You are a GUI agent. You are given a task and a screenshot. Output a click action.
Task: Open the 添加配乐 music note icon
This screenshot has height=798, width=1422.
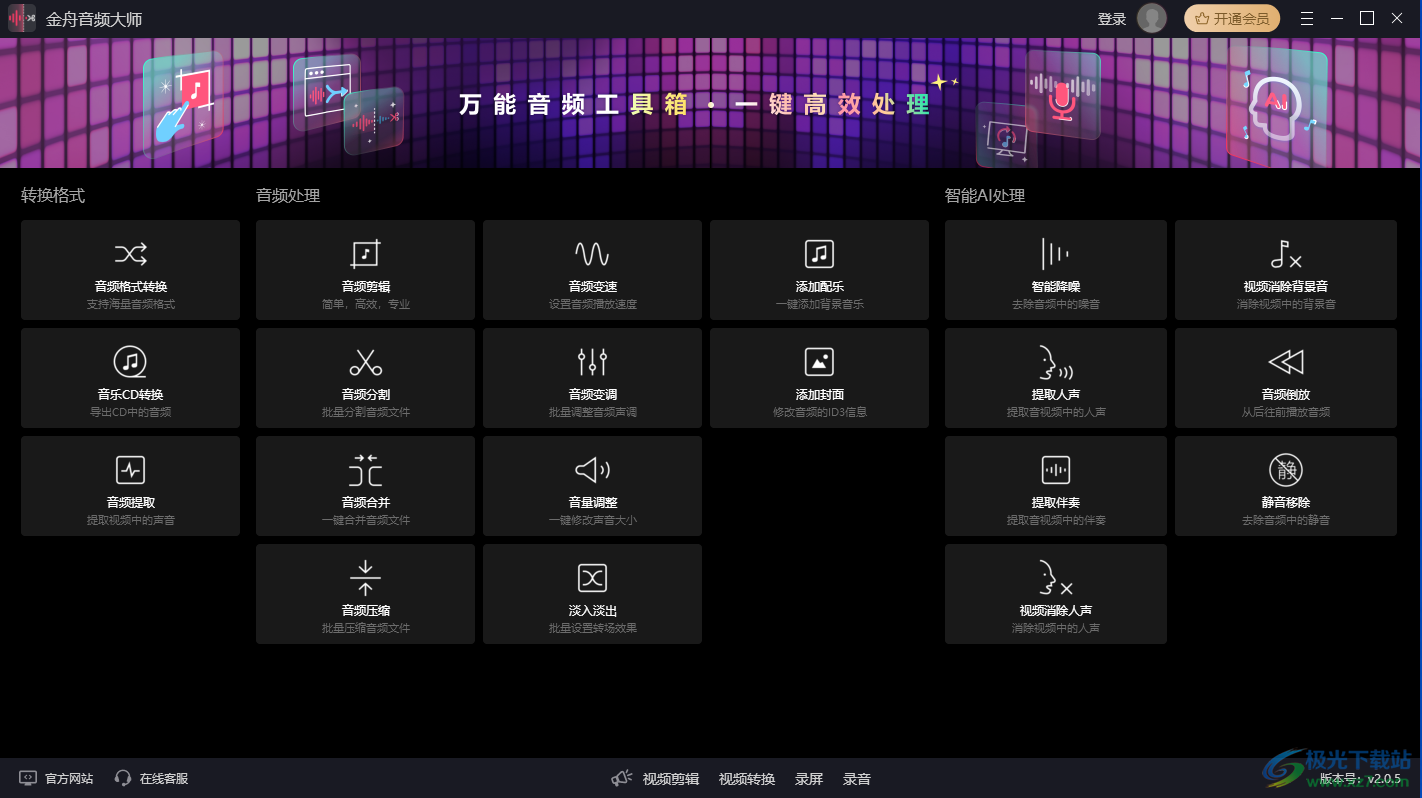pyautogui.click(x=819, y=253)
